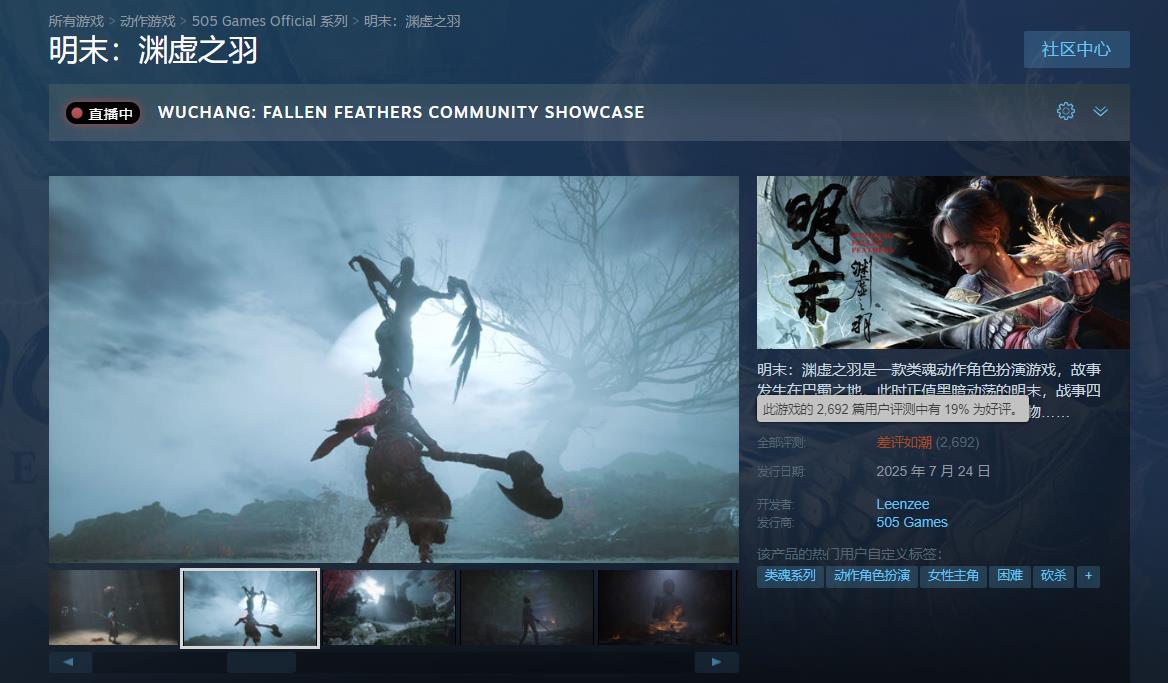Add more tags with plus button

point(1088,576)
